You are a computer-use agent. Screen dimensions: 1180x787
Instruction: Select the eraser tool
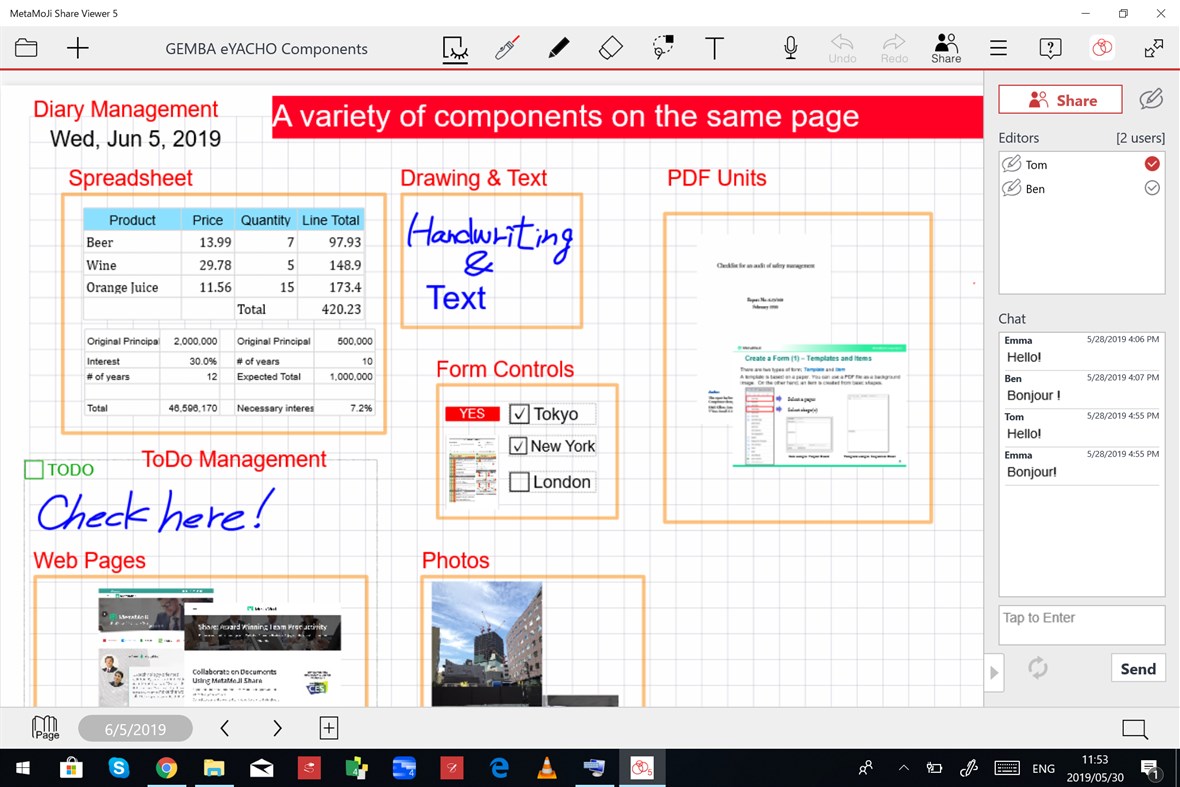point(611,47)
